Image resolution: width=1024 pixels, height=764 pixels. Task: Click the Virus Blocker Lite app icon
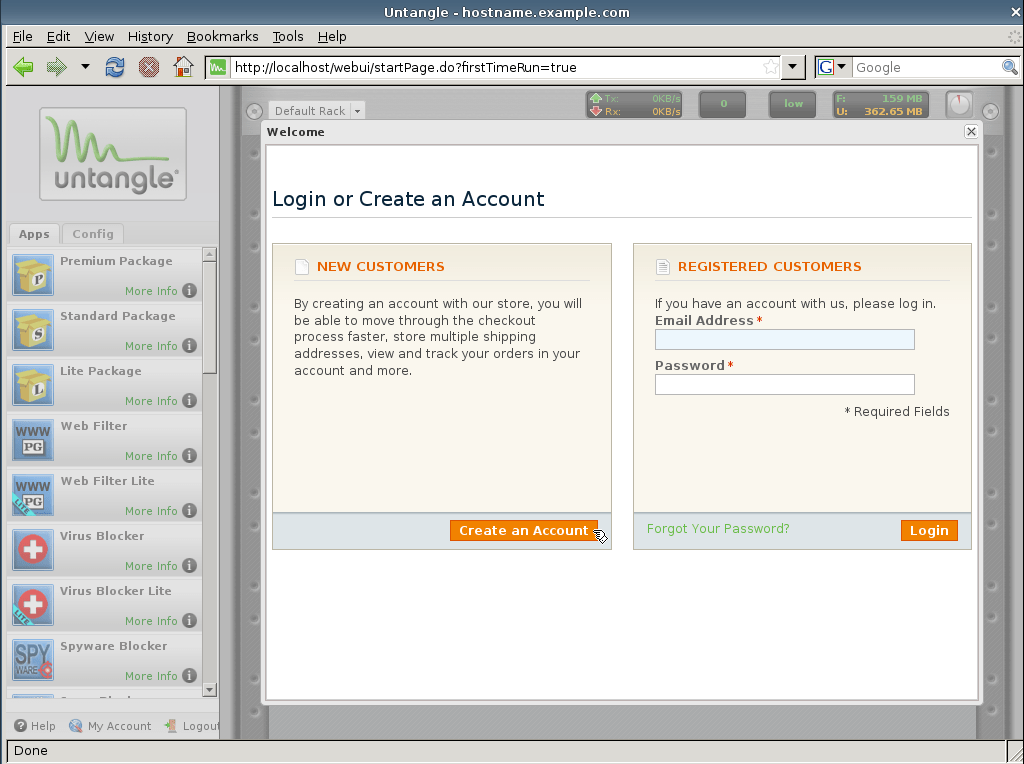[x=33, y=605]
